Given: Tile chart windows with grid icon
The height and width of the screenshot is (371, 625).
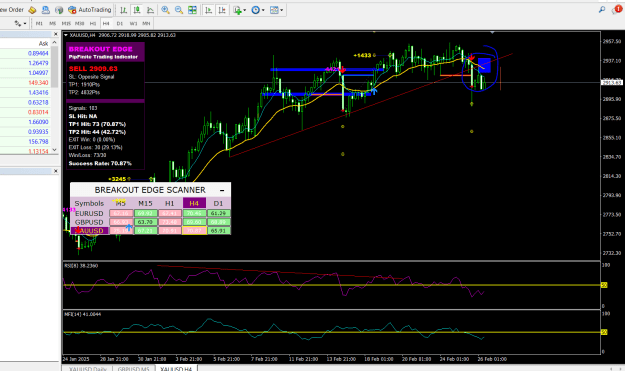Looking at the screenshot, I should (x=192, y=10).
